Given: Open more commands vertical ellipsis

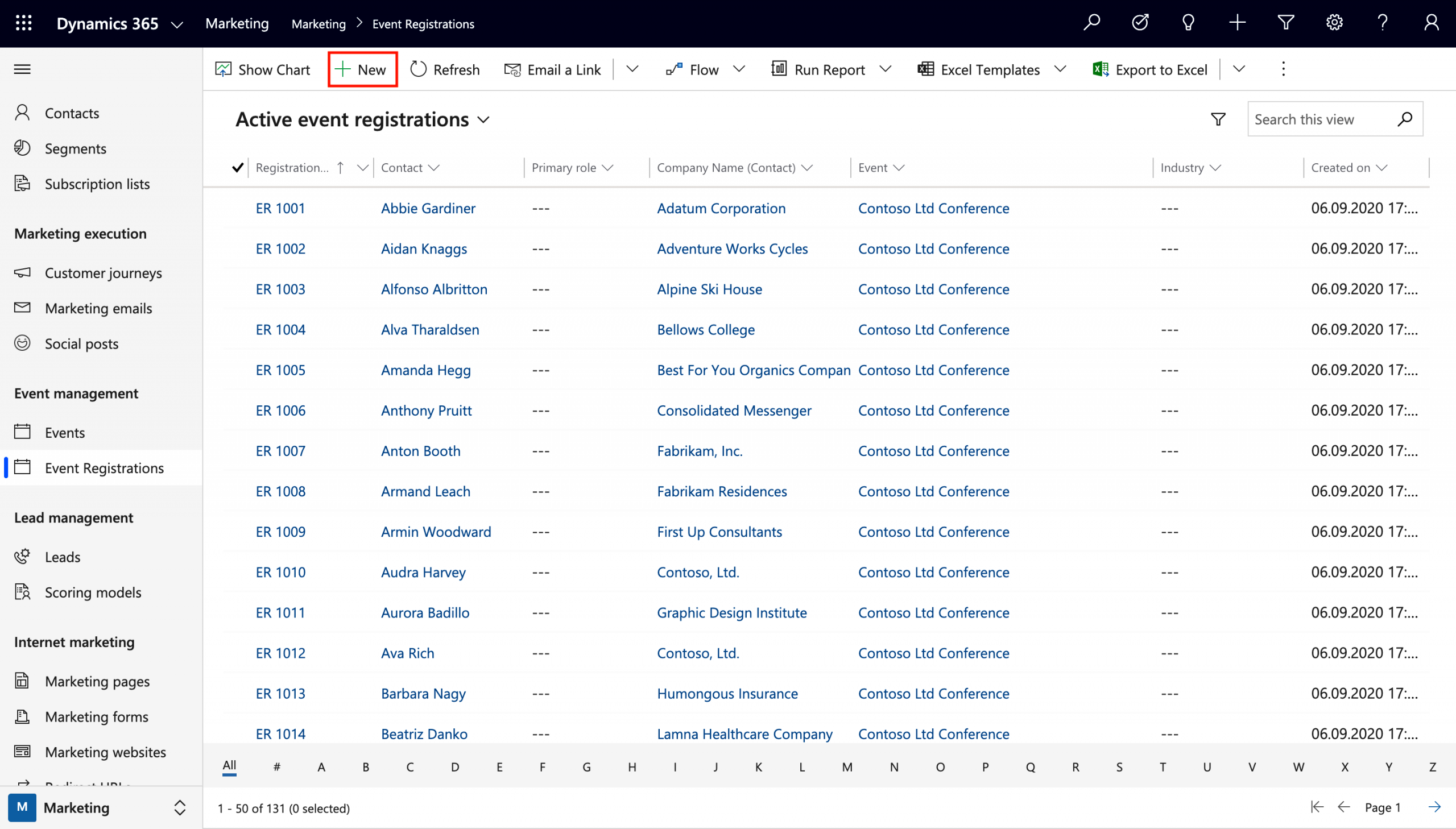Looking at the screenshot, I should (1283, 69).
